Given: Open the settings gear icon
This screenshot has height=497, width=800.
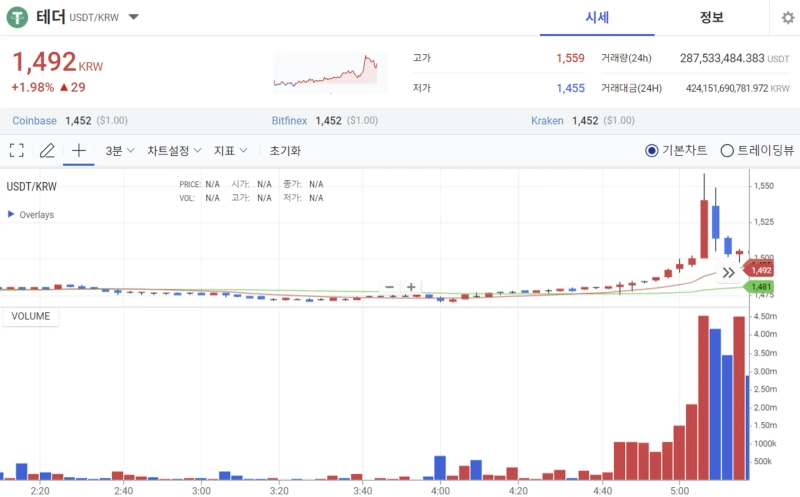Looking at the screenshot, I should pyautogui.click(x=787, y=18).
